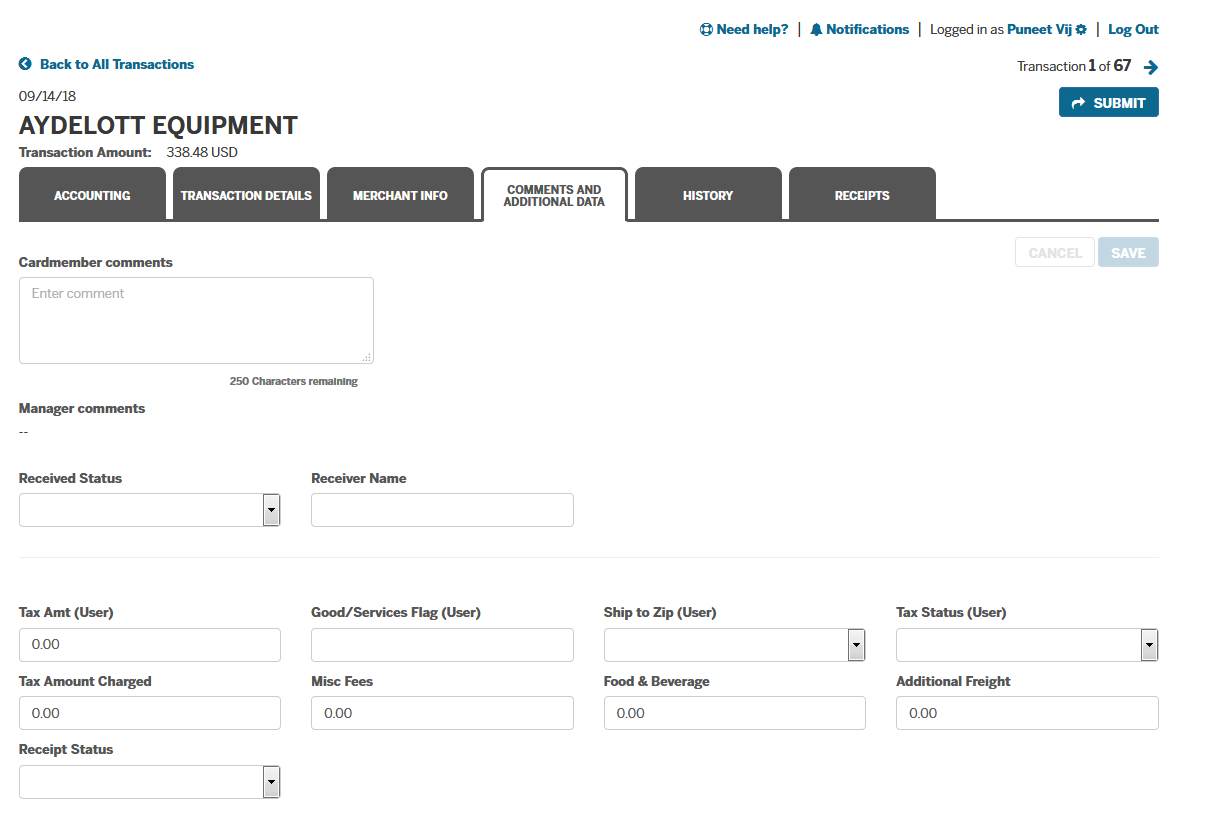Viewport: 1211px width, 837px height.
Task: Click the Save button
Action: (x=1128, y=253)
